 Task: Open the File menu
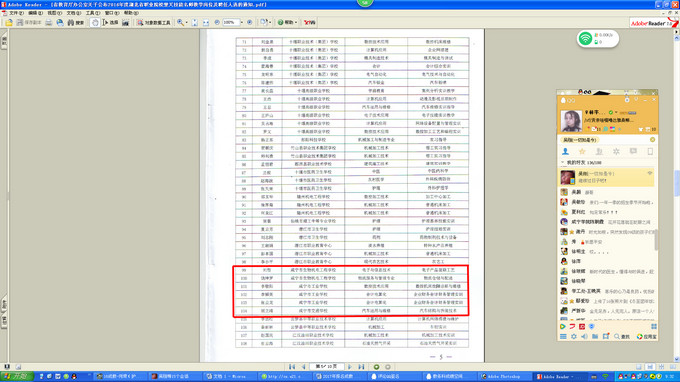16,13
